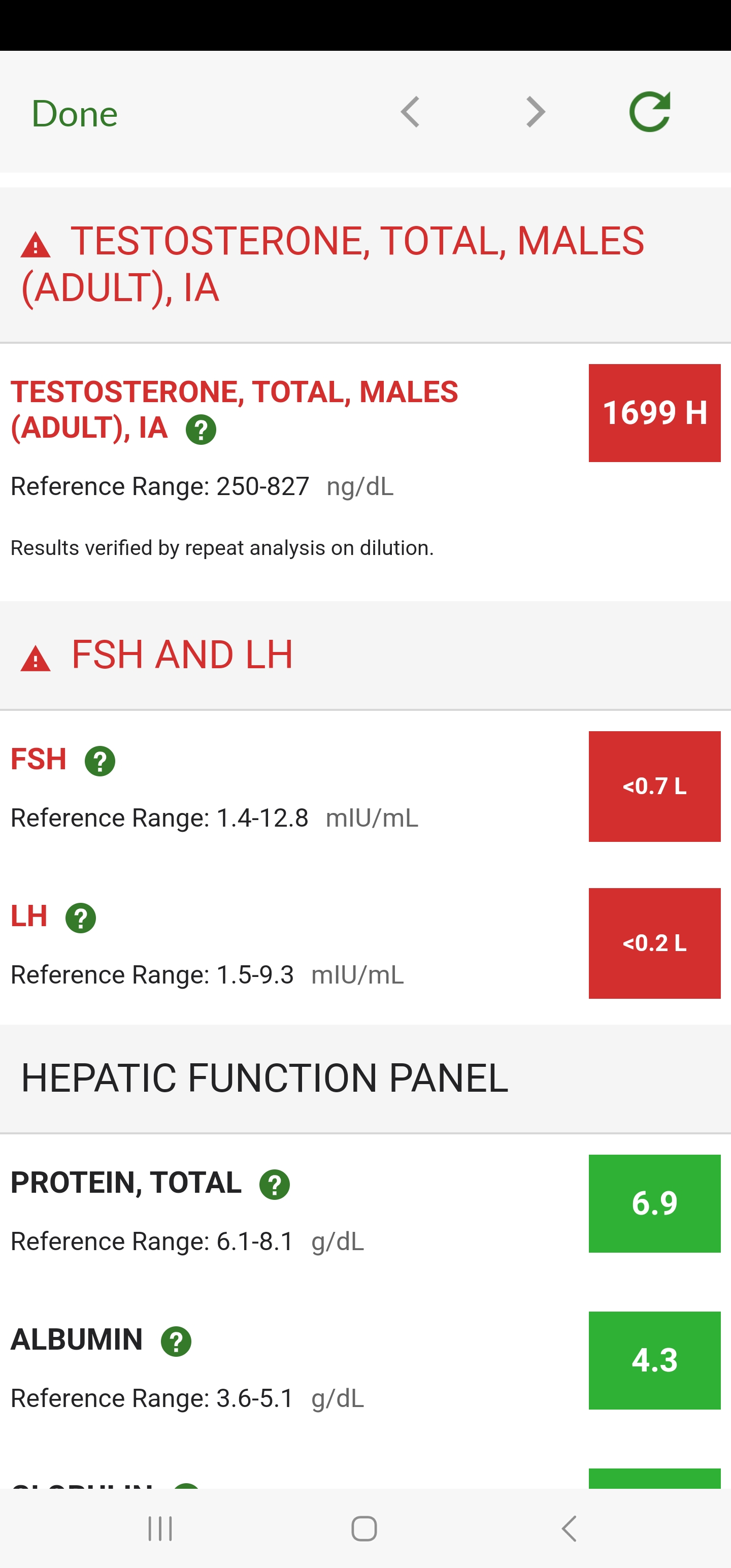Open the LH help question mark
The image size is (731, 1568).
tap(81, 918)
